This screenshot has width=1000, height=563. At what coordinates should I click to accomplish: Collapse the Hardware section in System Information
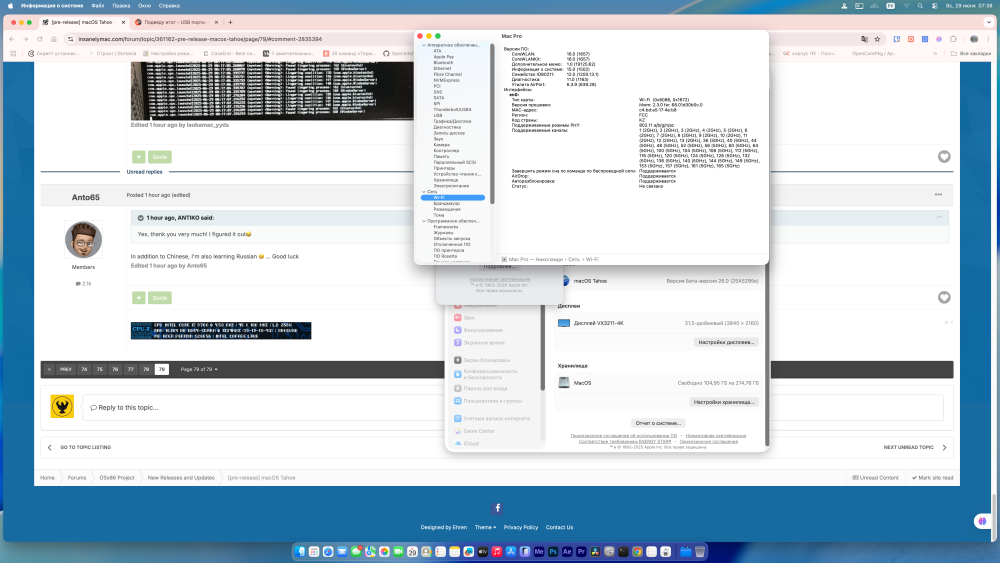(423, 45)
